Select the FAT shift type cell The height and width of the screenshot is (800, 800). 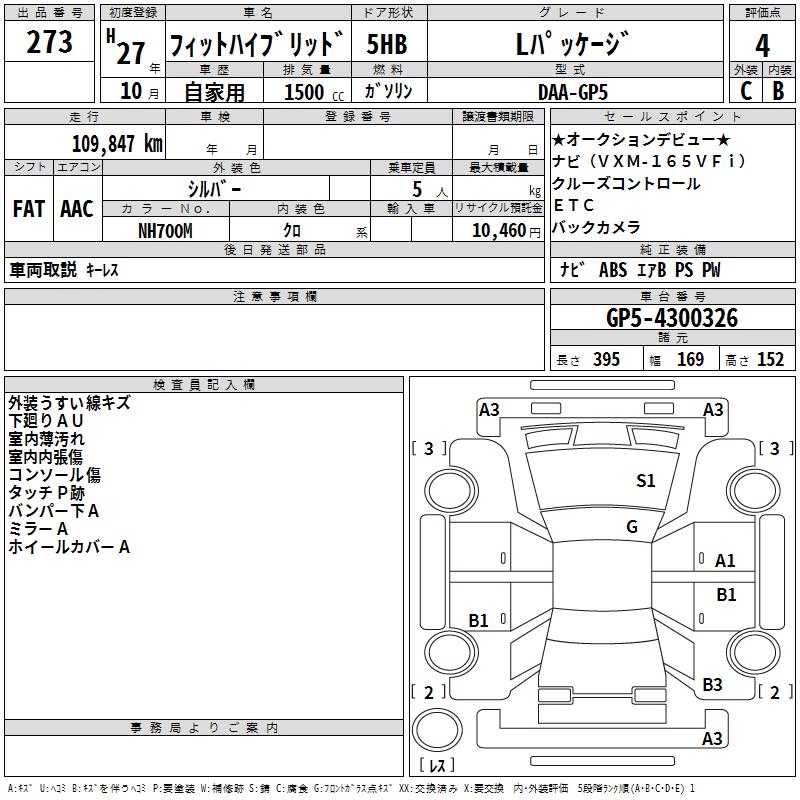[x=28, y=209]
